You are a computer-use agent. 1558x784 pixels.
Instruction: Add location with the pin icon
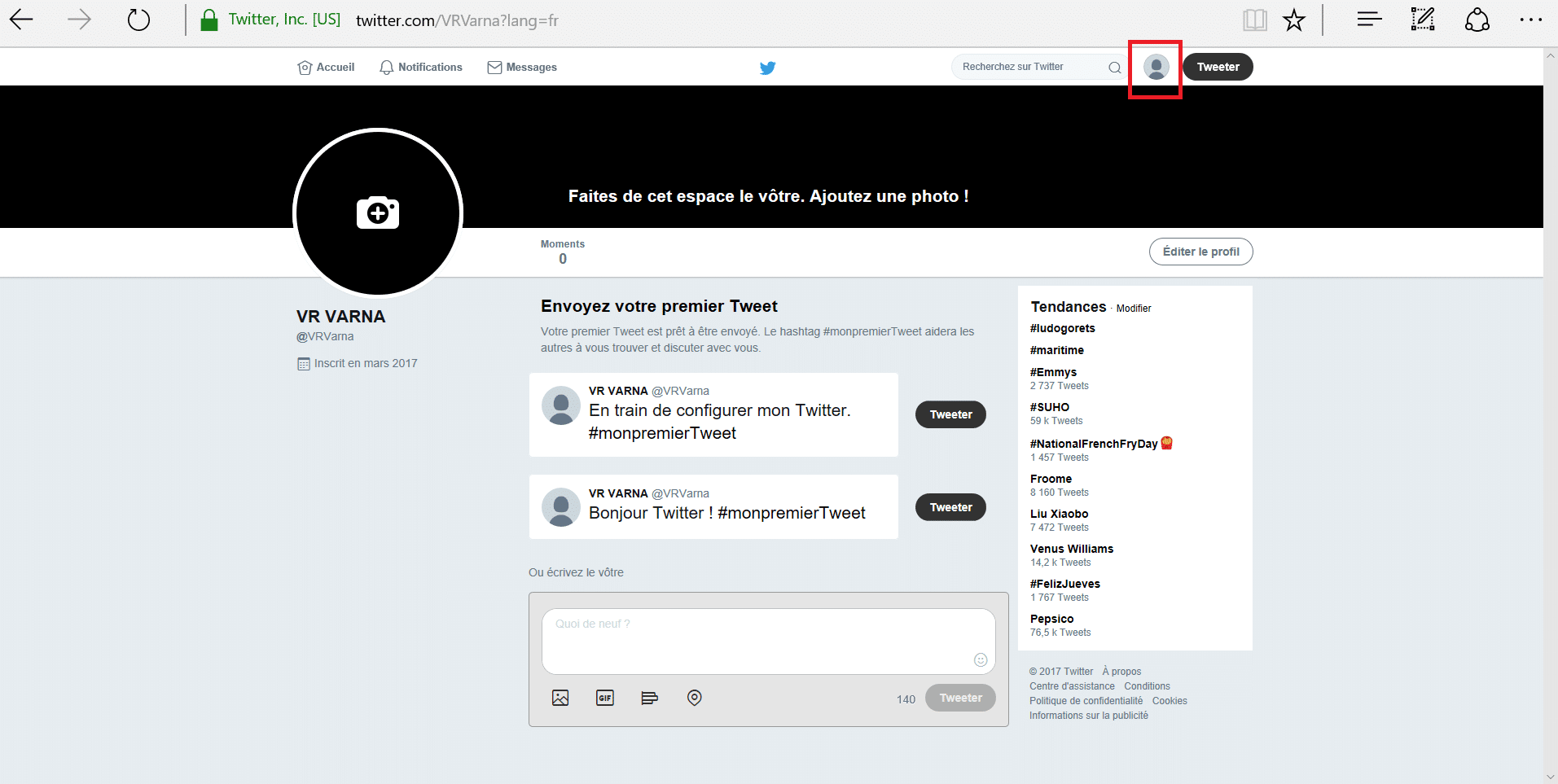pyautogui.click(x=694, y=698)
